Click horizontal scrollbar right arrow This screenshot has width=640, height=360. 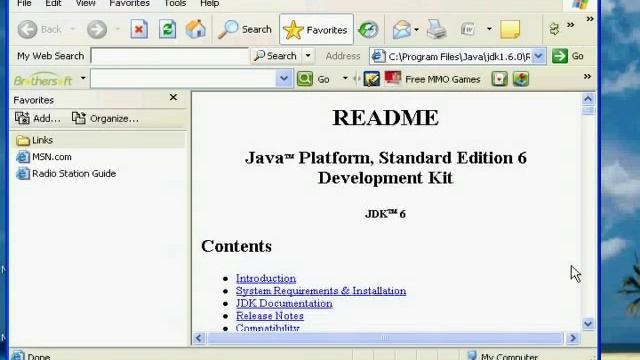(x=573, y=338)
